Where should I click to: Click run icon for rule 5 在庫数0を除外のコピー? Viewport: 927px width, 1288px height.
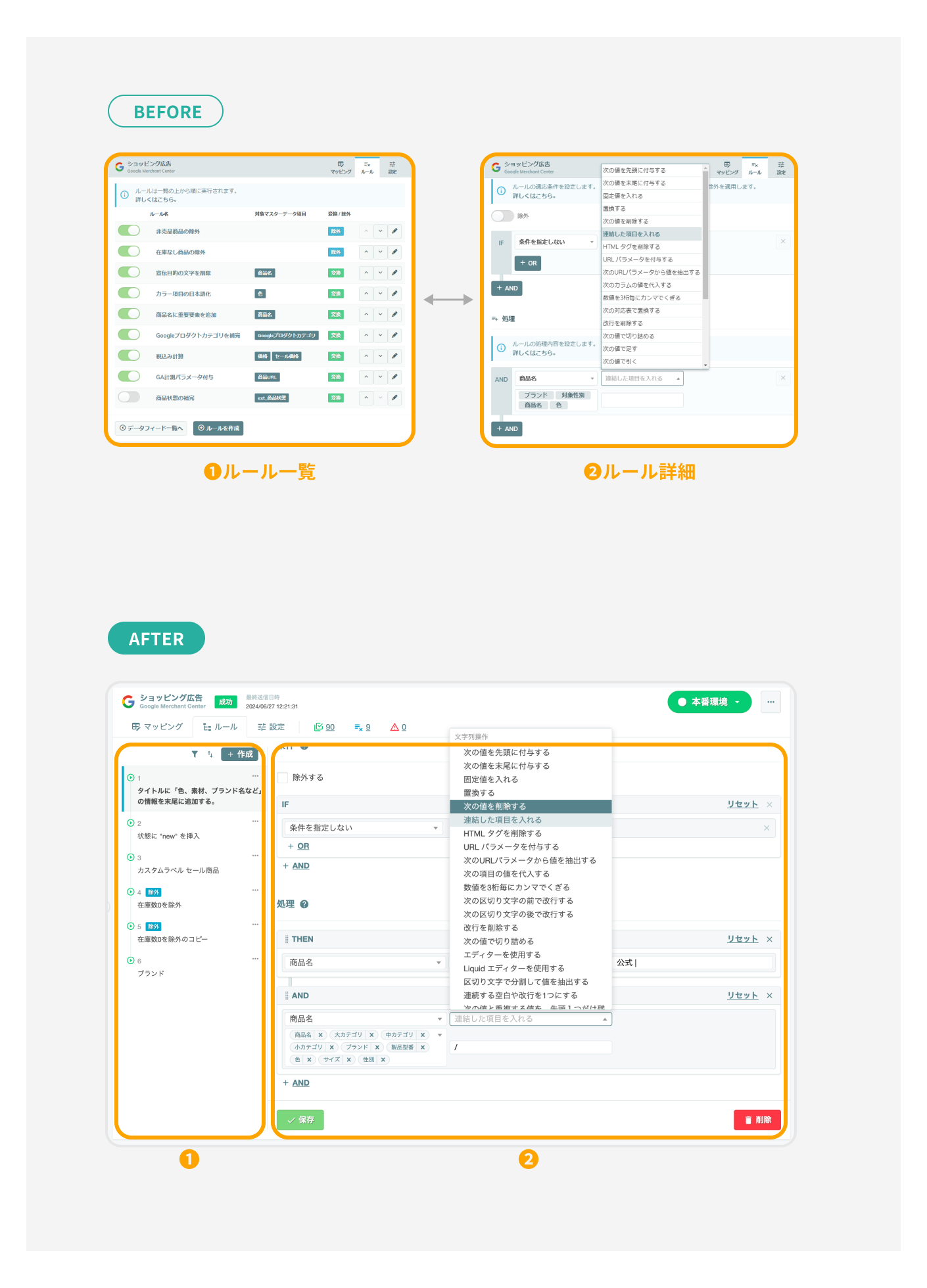131,926
